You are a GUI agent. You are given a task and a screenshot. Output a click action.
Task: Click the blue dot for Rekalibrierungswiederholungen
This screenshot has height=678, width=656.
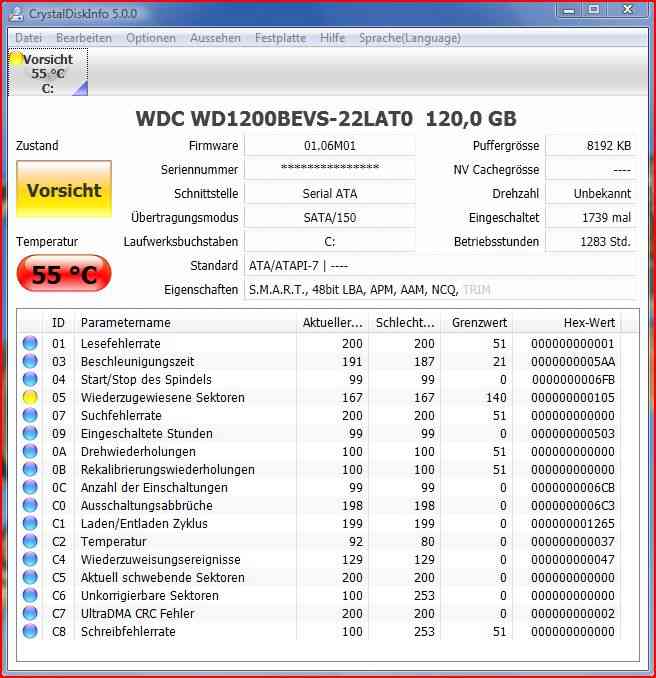click(30, 469)
